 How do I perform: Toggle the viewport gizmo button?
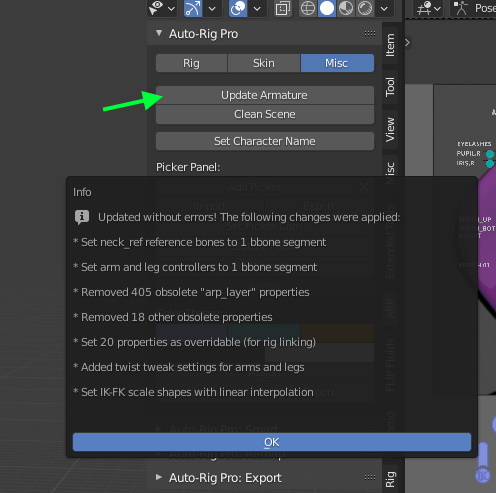coord(193,8)
